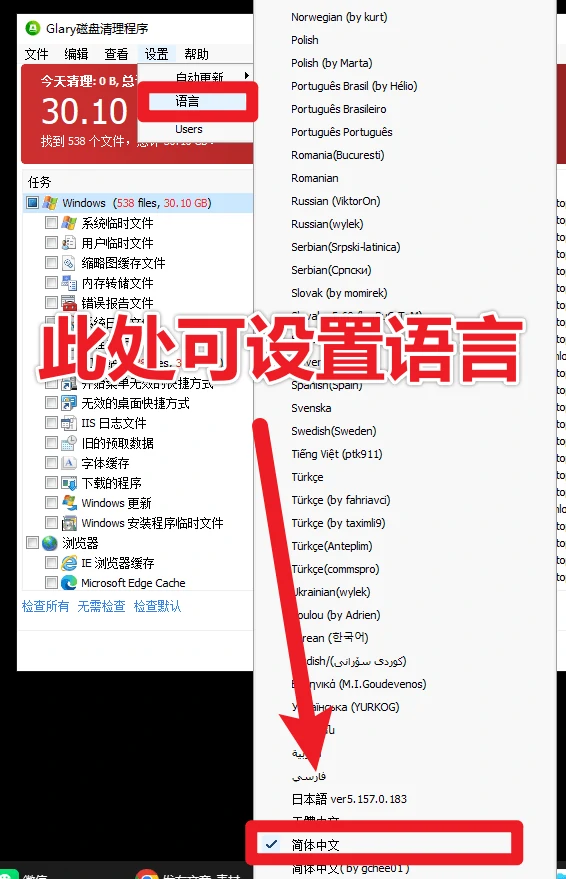The image size is (566, 879).
Task: Open the 设置 menu in menu bar
Action: pos(156,54)
